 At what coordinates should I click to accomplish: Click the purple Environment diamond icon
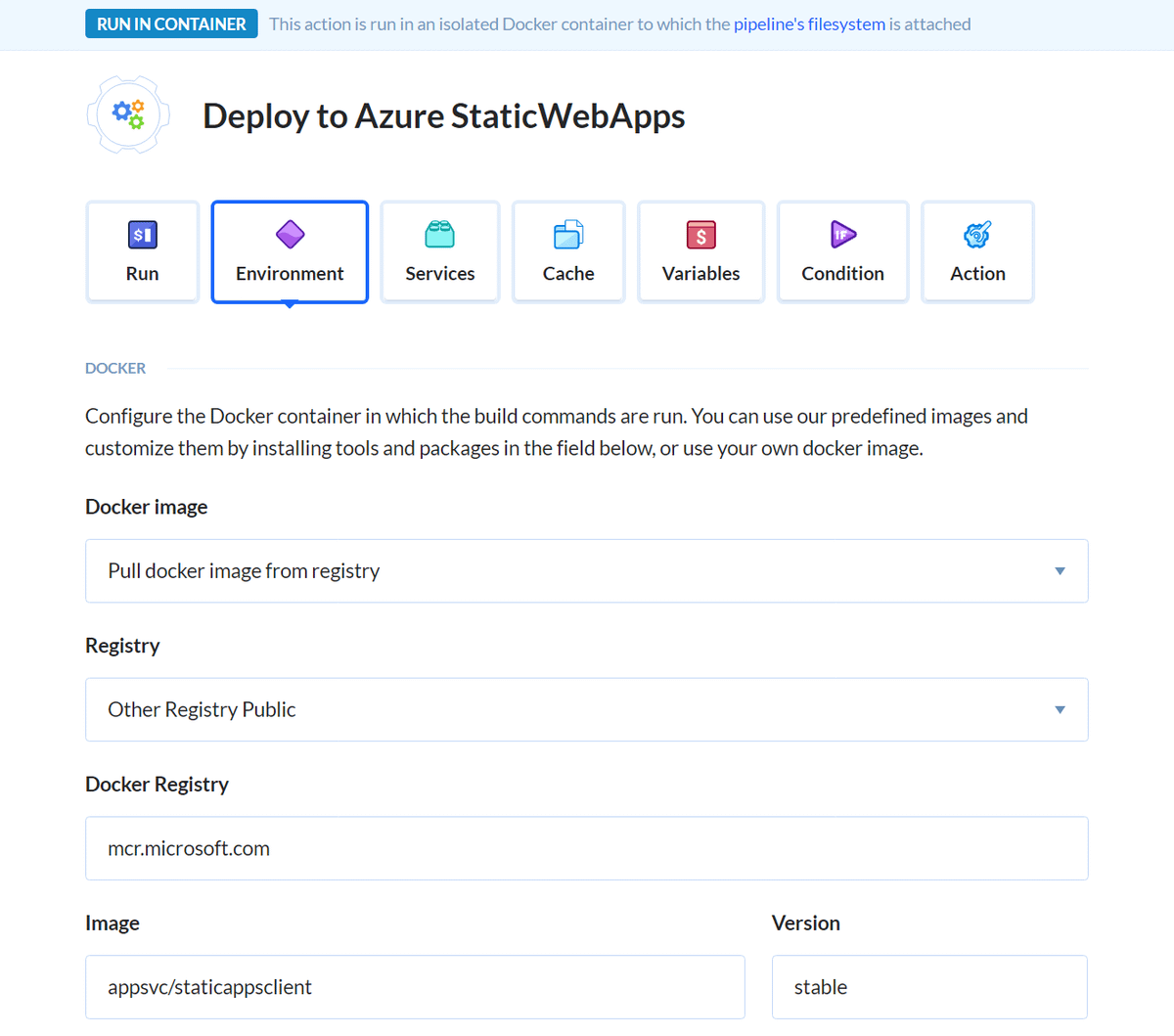pyautogui.click(x=290, y=234)
